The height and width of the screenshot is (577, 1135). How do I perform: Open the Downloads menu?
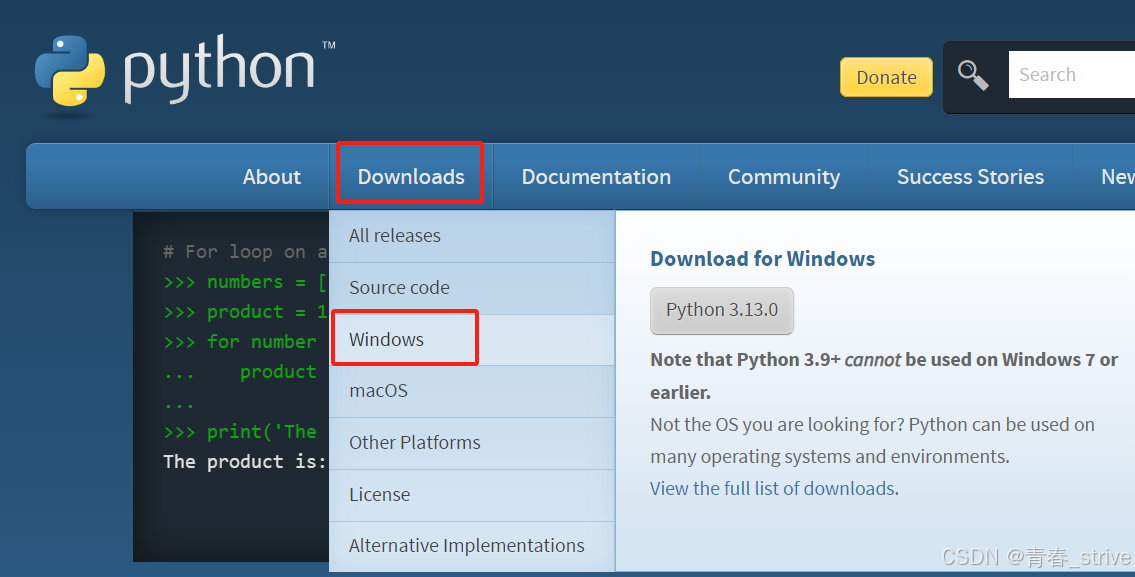point(410,177)
